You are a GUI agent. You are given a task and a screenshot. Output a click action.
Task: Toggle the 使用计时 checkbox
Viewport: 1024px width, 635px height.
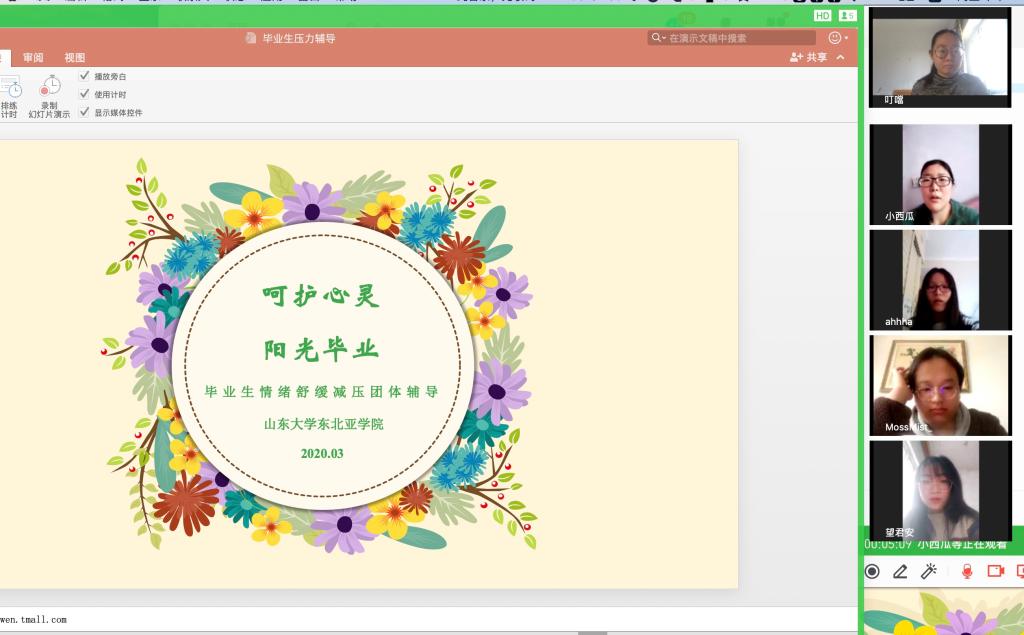click(x=85, y=94)
